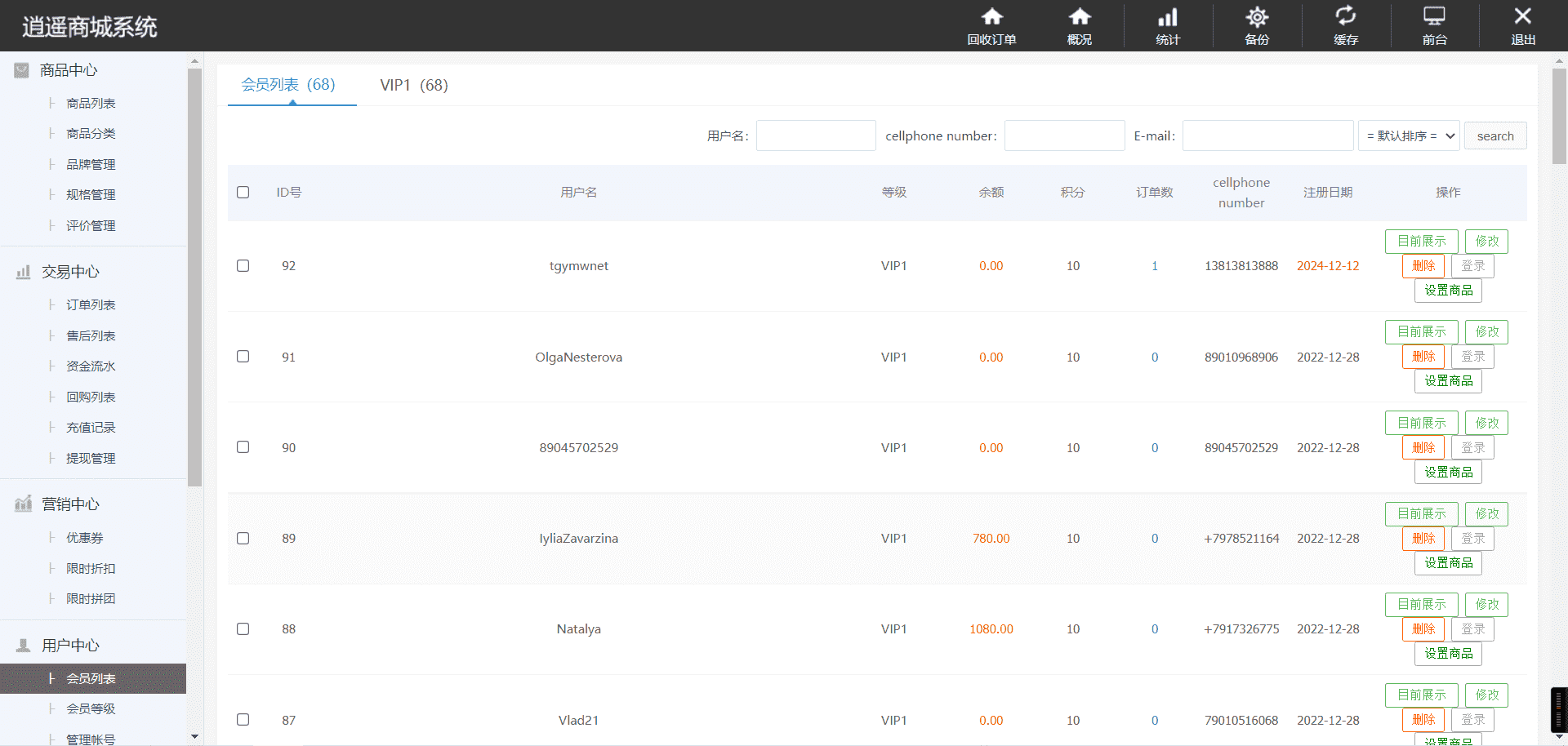Tick the checkbox for user tgymwnet
Viewport: 1568px width, 746px height.
point(243,265)
